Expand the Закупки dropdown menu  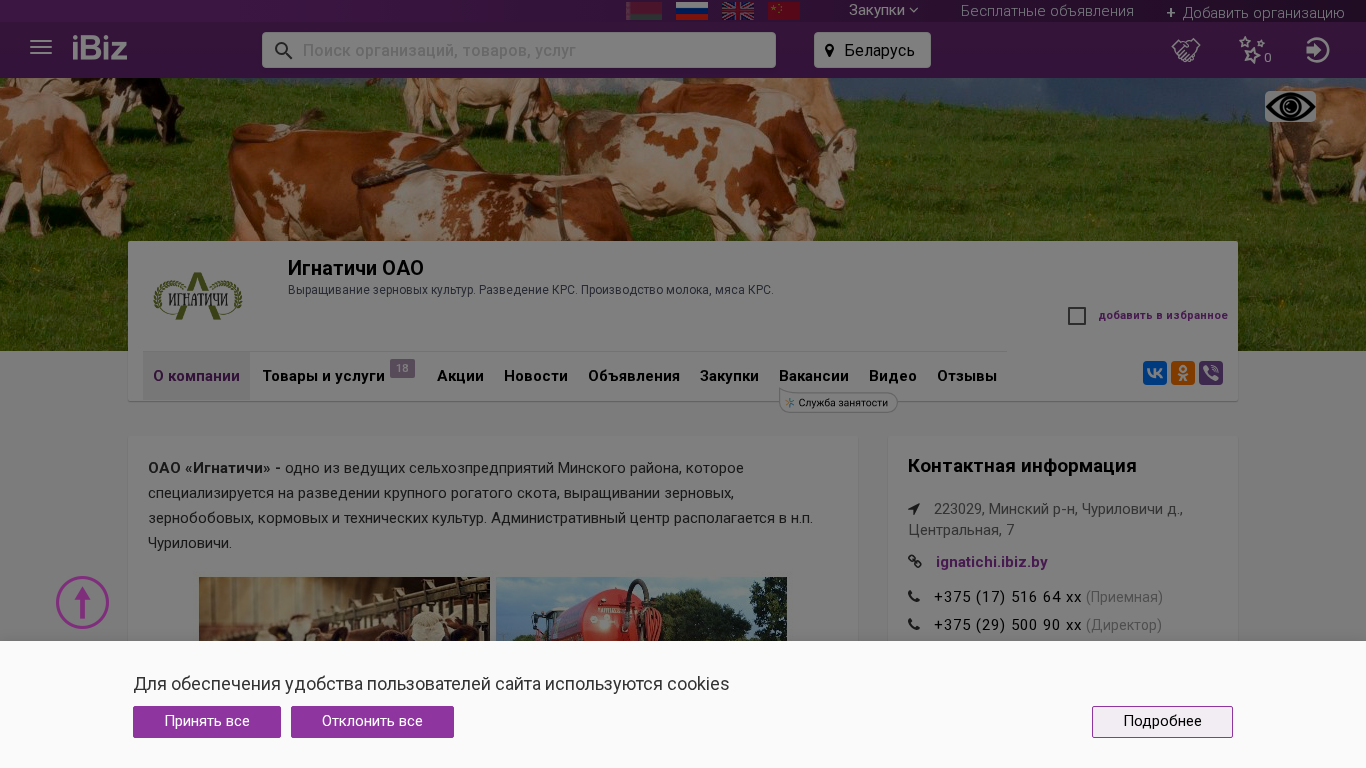click(883, 10)
